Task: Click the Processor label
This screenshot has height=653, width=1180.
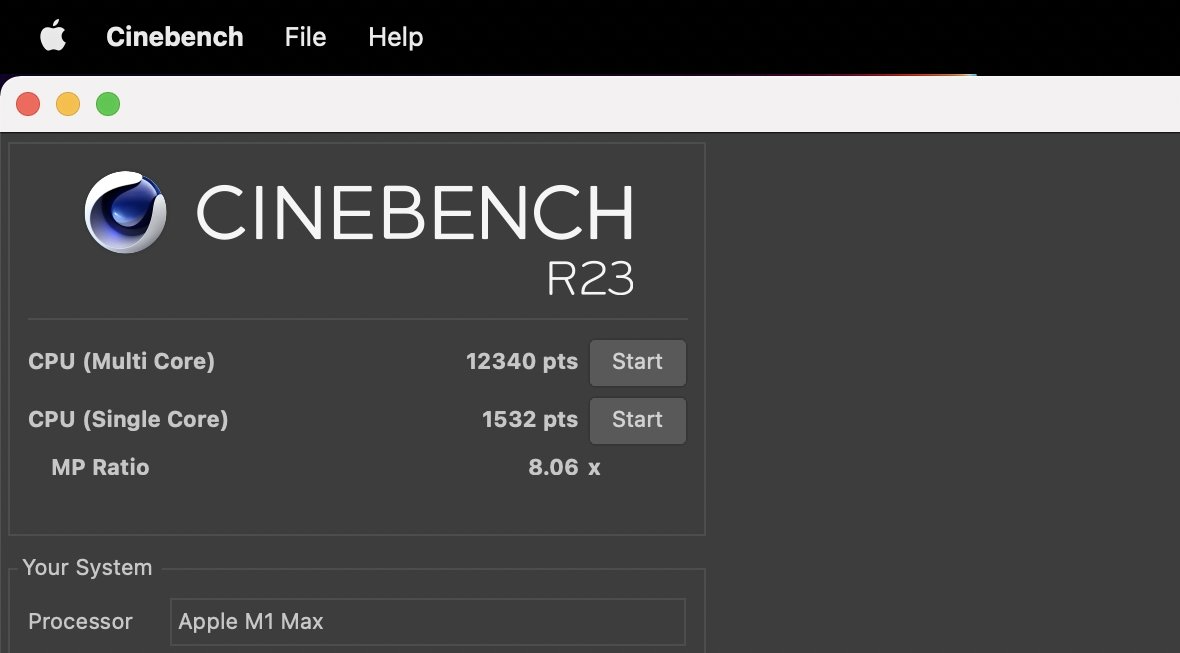Action: click(x=80, y=621)
